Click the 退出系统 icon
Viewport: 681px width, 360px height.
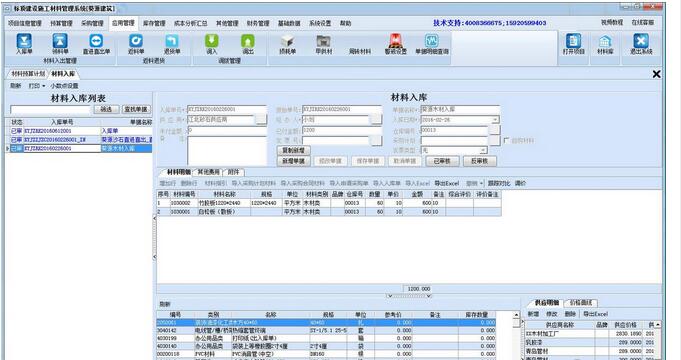(641, 43)
